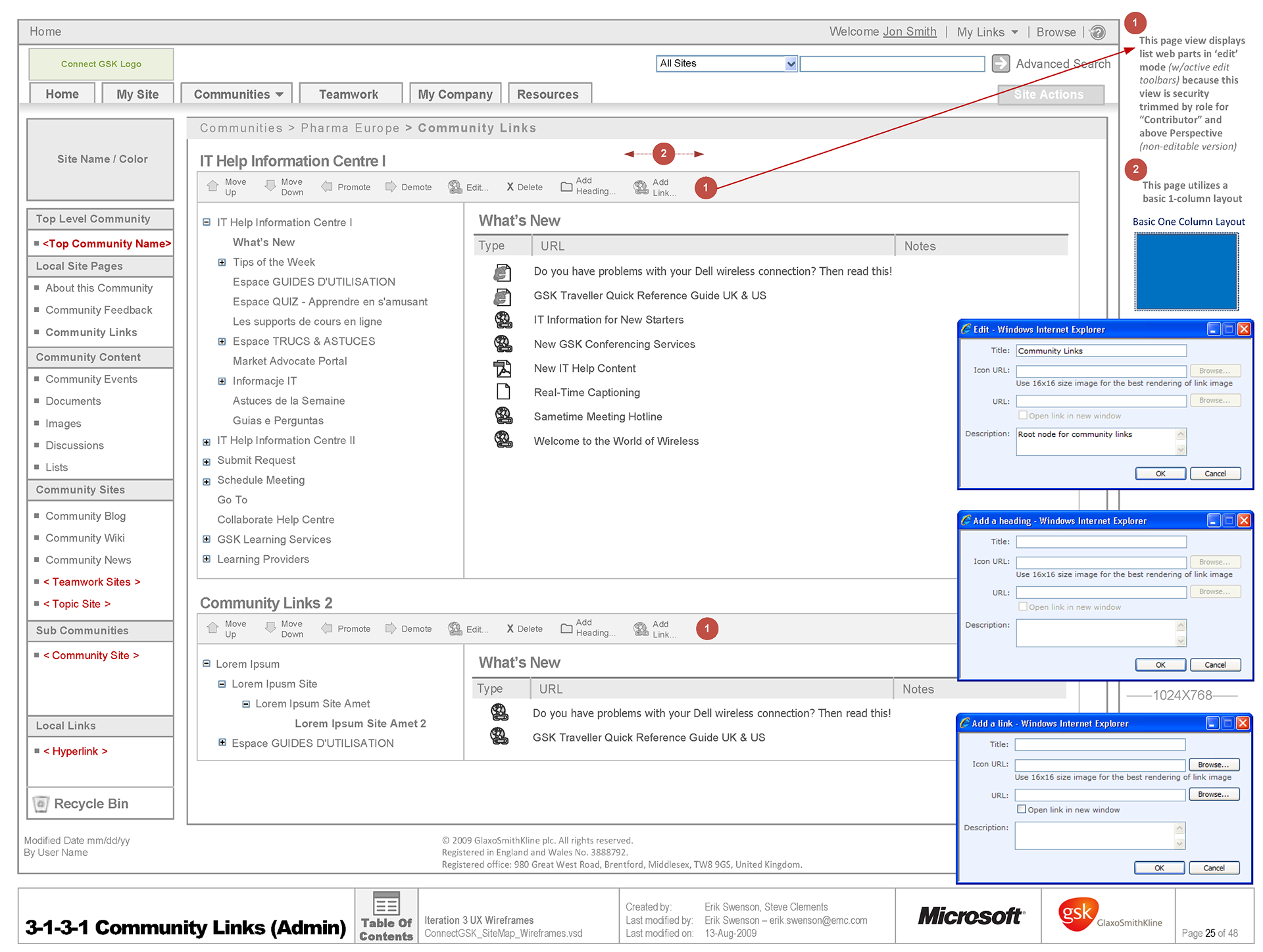This screenshot has height=952, width=1263.
Task: Switch to the Teamwork tab
Action: tap(349, 94)
